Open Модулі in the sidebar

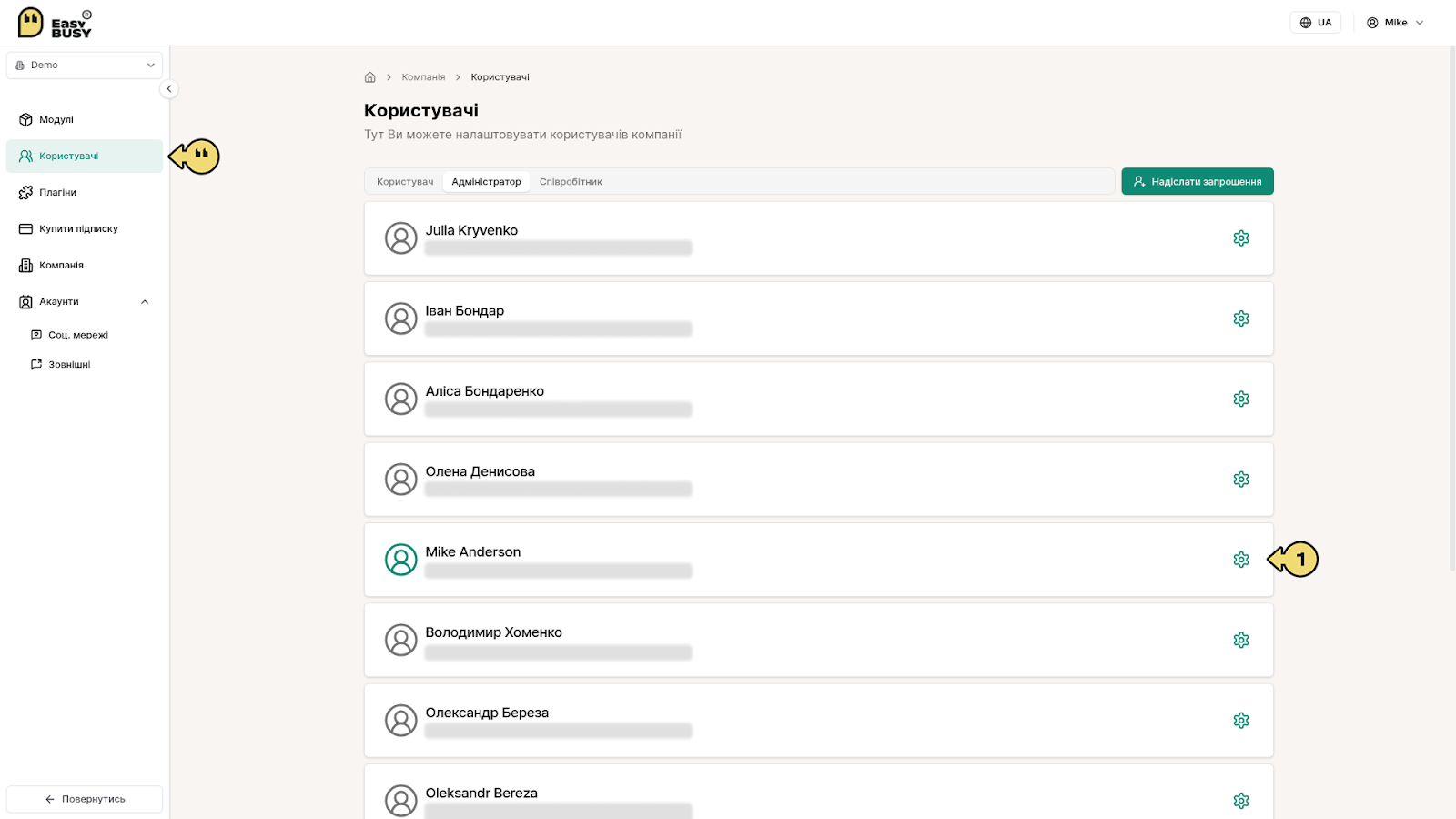click(x=84, y=119)
